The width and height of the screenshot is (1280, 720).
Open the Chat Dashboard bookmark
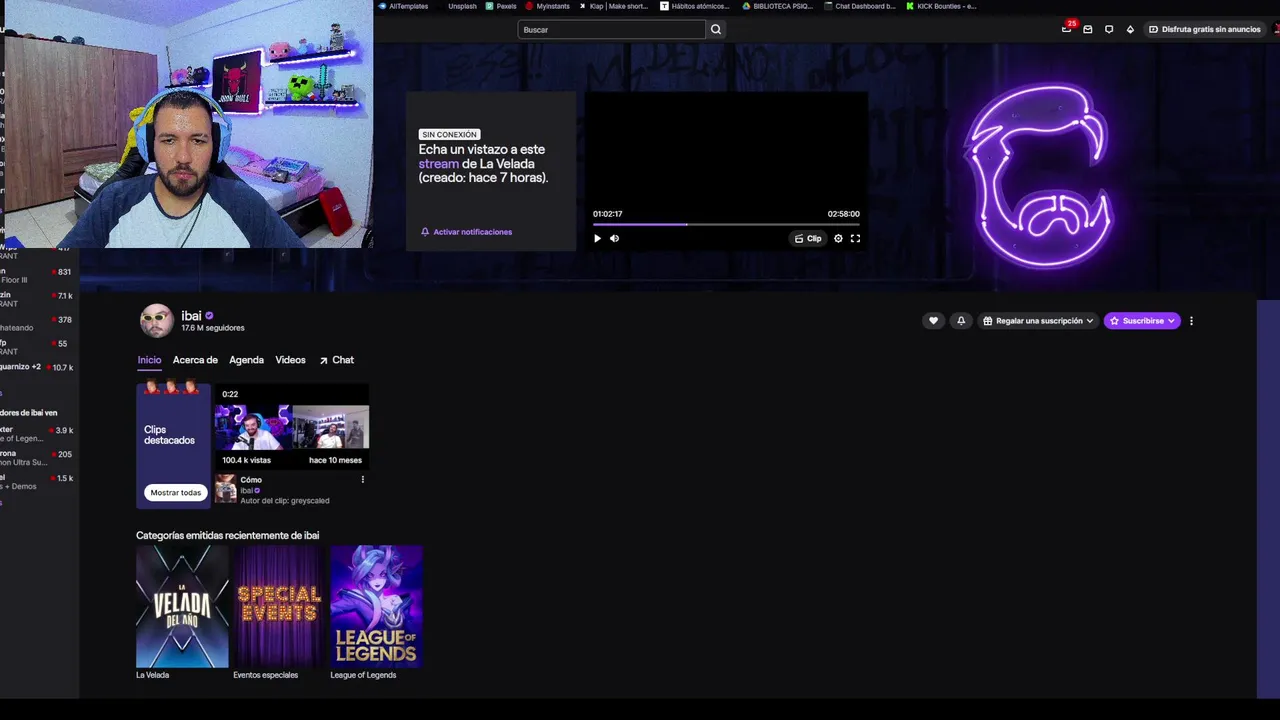coord(860,6)
